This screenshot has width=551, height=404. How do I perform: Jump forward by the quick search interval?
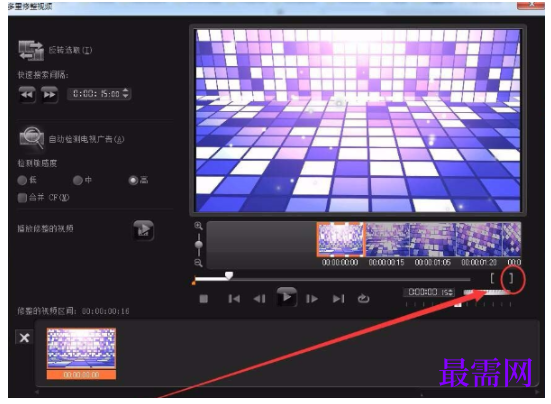[x=49, y=94]
